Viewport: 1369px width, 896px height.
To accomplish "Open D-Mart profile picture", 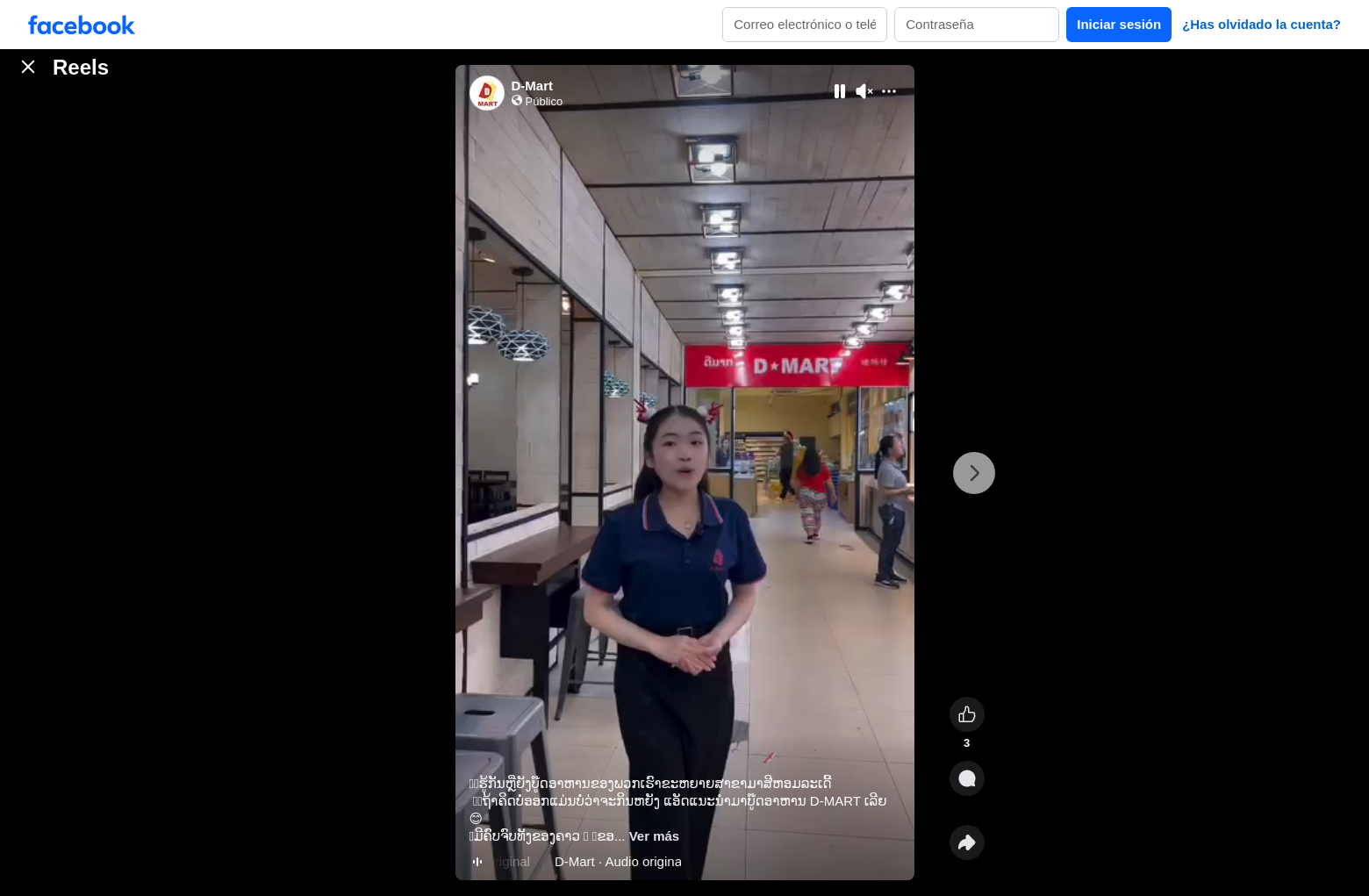I will click(x=487, y=93).
